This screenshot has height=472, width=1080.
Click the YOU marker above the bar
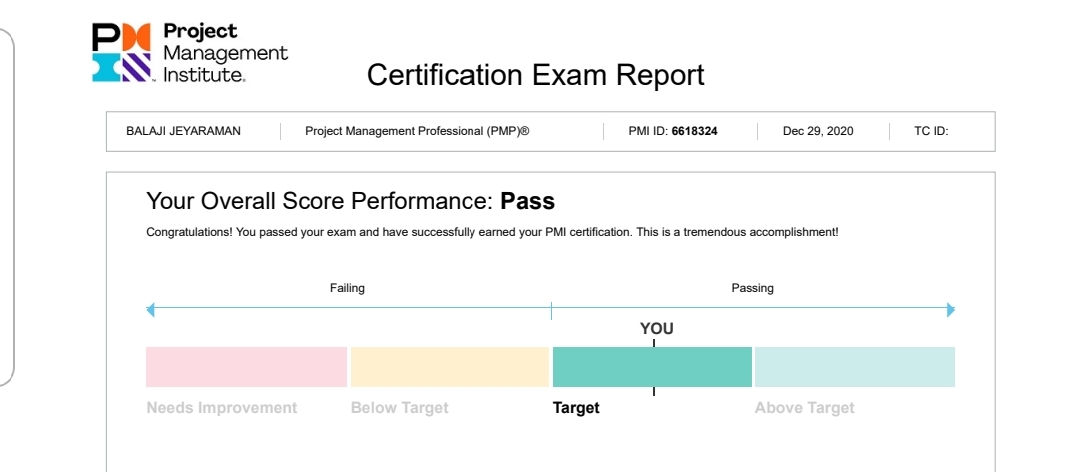tap(656, 329)
